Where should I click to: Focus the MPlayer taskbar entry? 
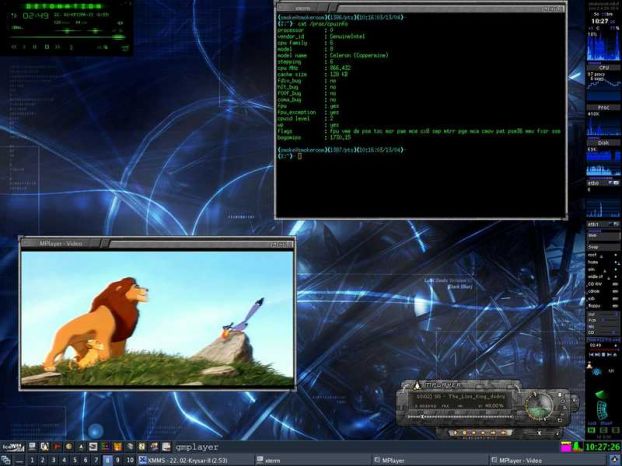[429, 460]
